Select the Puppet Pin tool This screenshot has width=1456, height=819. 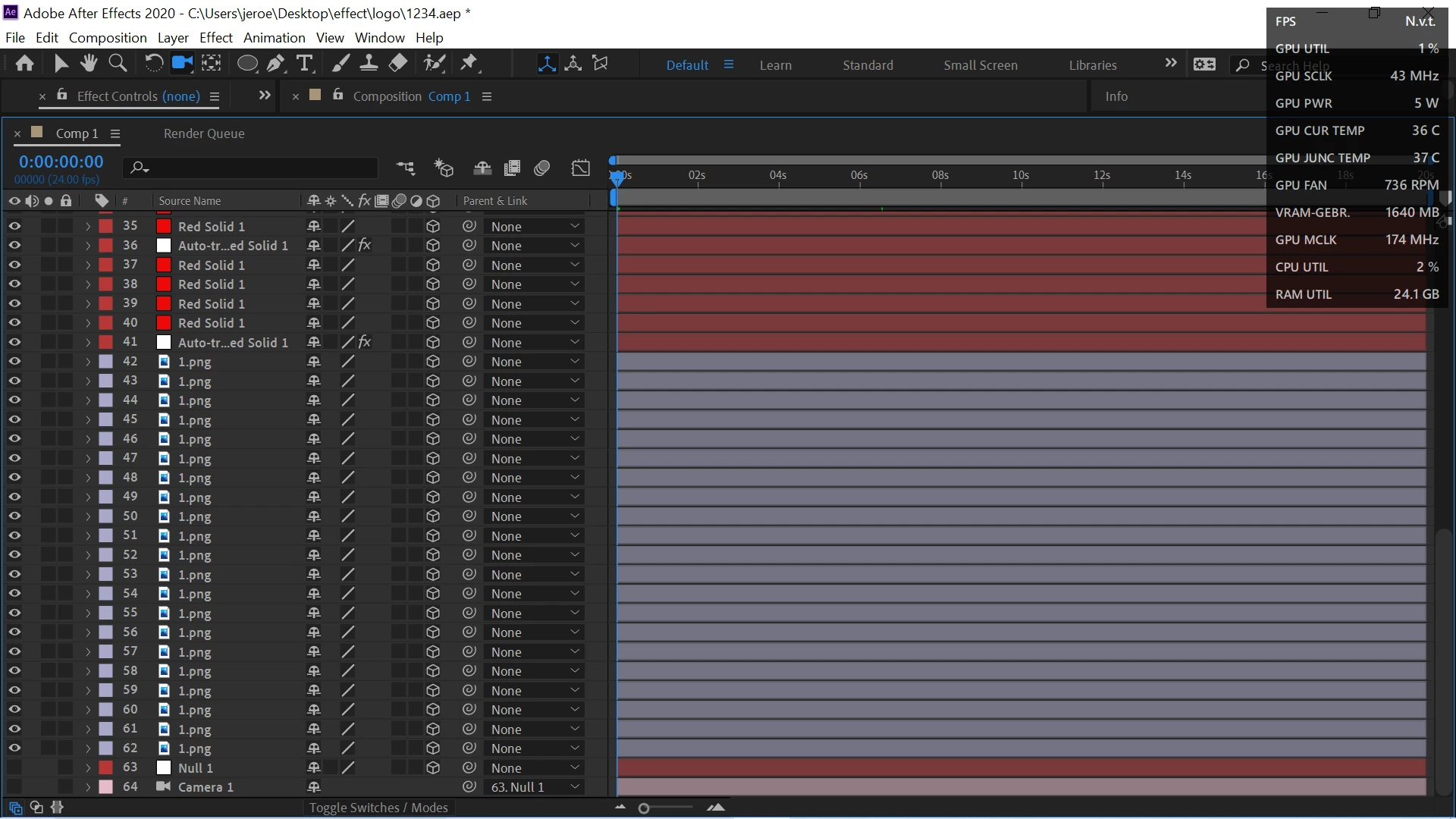click(469, 64)
